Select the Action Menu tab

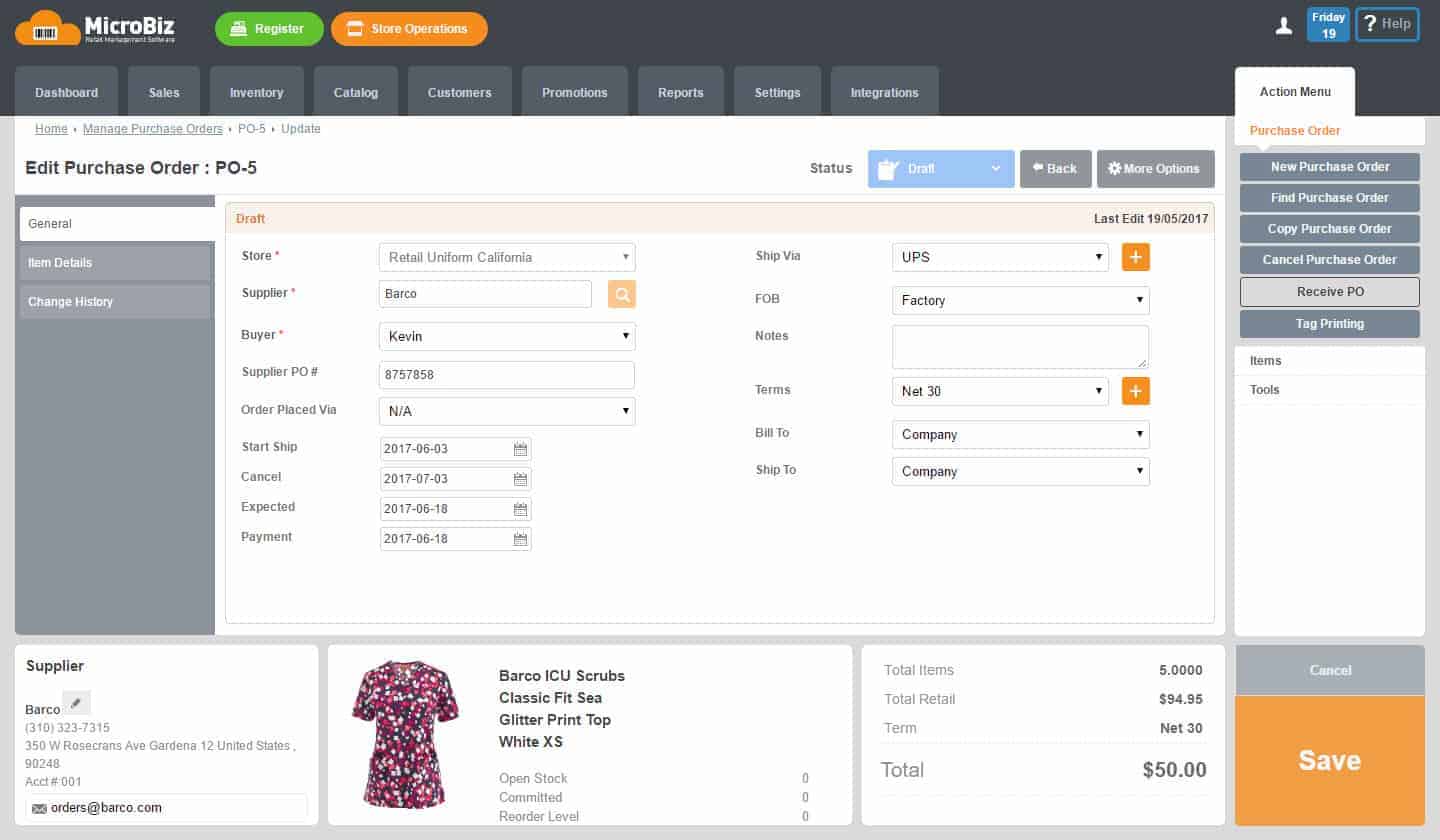(x=1295, y=92)
